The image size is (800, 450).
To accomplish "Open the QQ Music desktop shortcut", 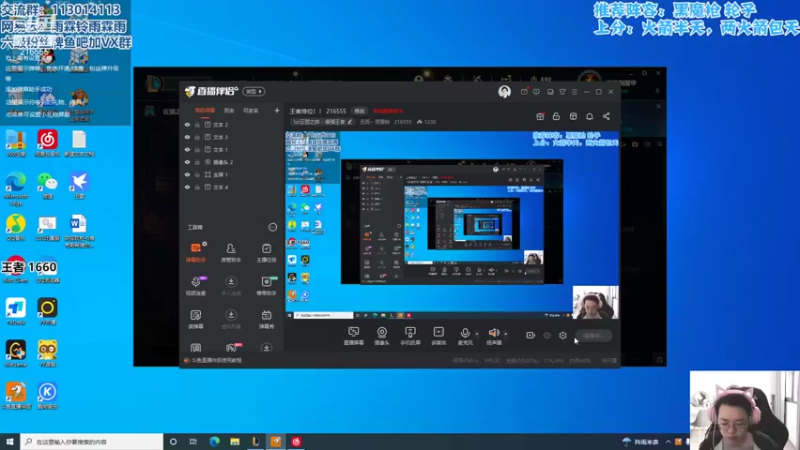I will coord(16,227).
